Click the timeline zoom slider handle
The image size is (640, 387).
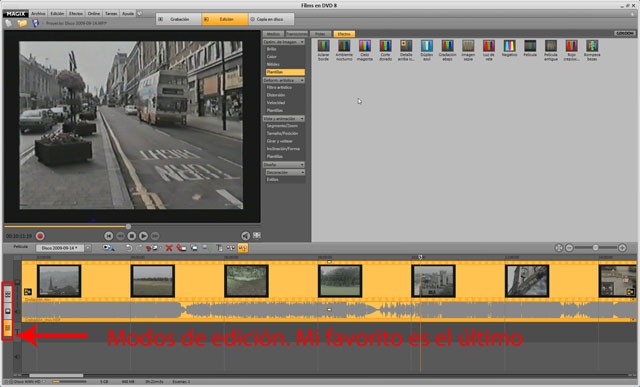pyautogui.click(x=596, y=247)
